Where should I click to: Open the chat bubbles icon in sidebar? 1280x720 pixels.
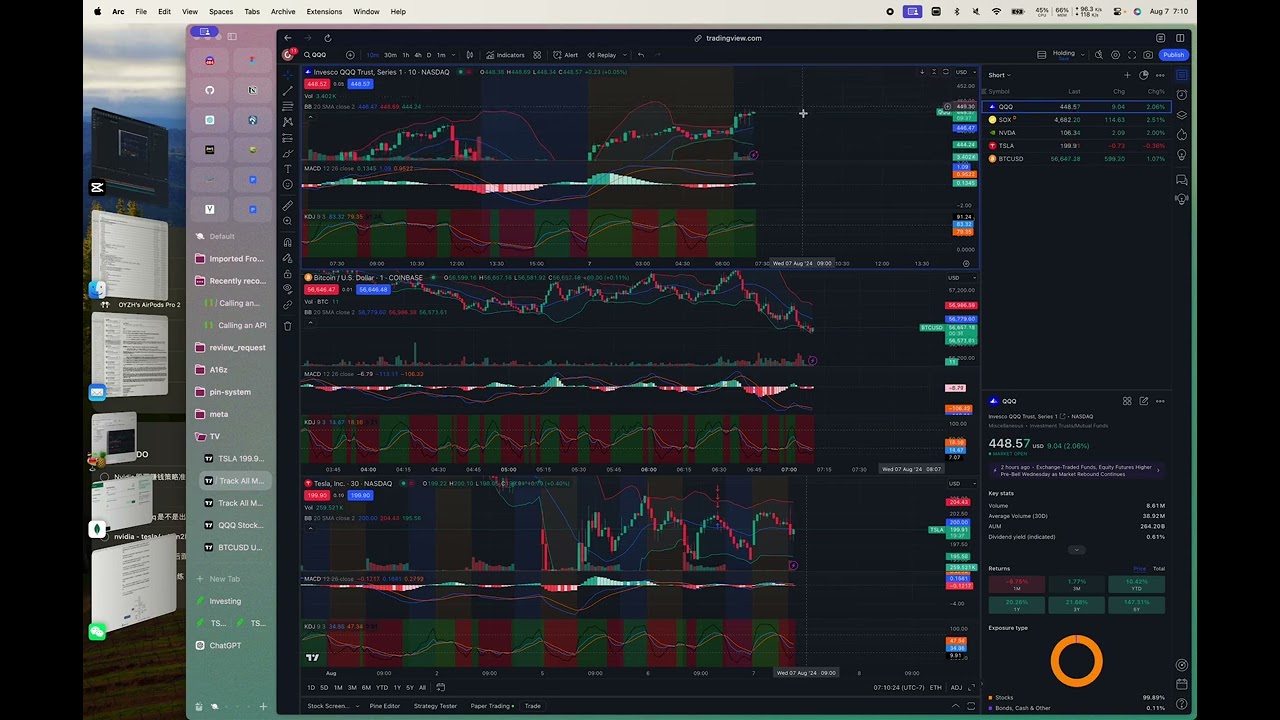[1181, 180]
